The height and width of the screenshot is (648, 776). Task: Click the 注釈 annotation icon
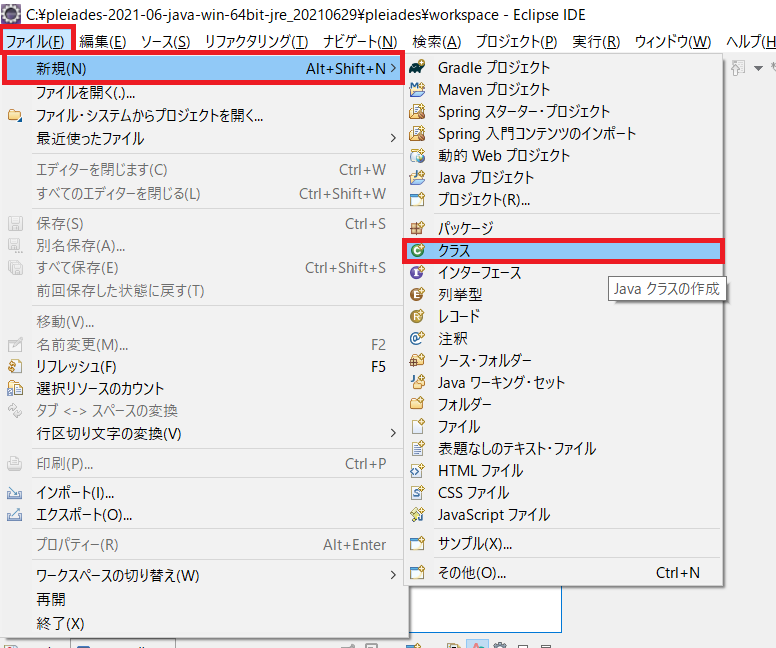tap(417, 338)
